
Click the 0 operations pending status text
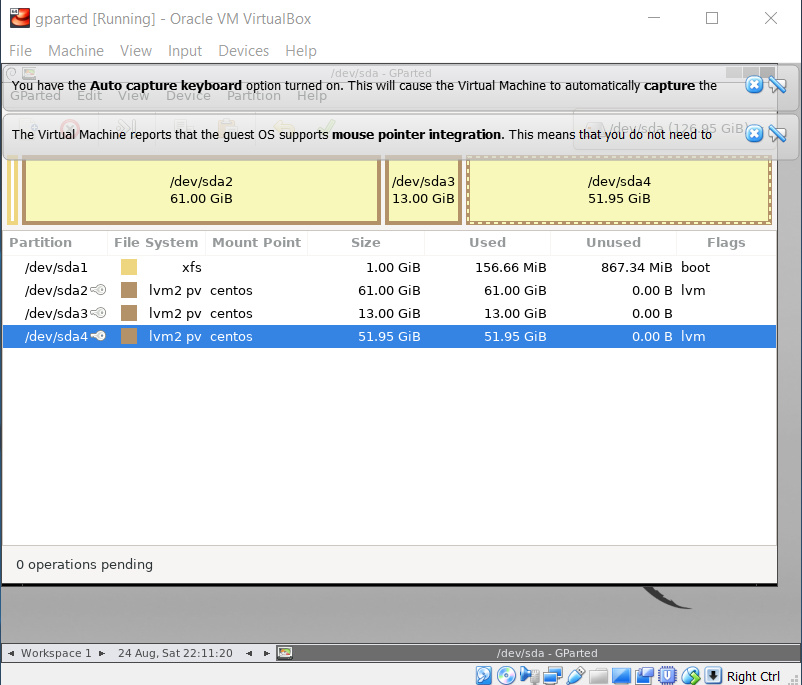click(84, 564)
